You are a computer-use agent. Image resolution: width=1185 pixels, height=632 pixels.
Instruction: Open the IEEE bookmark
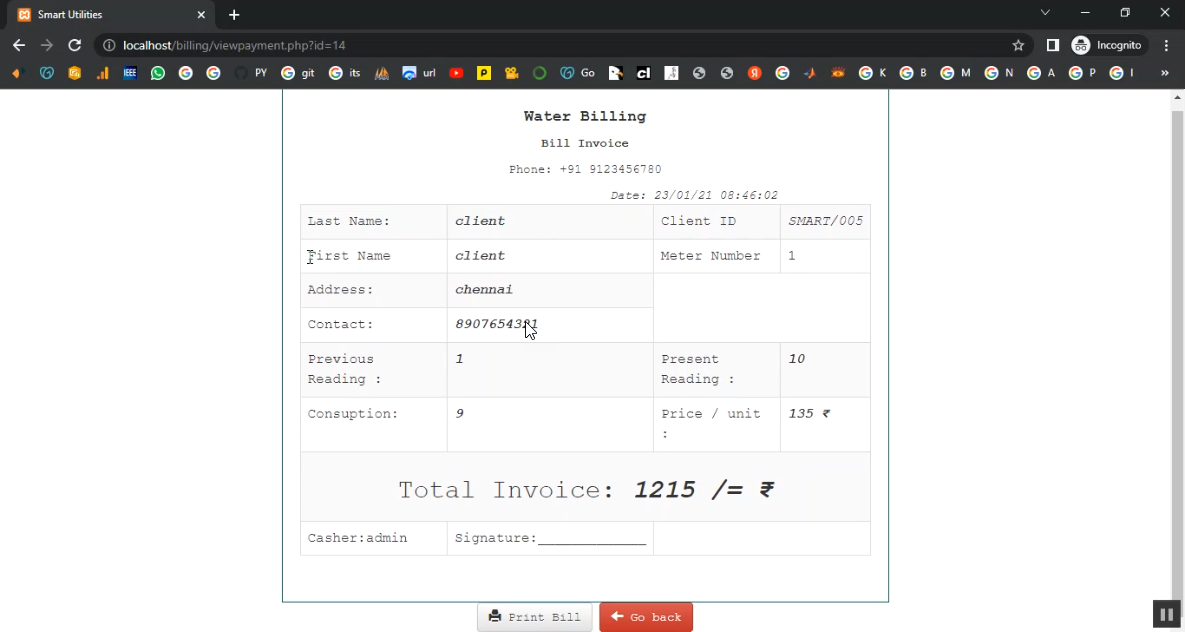[130, 73]
